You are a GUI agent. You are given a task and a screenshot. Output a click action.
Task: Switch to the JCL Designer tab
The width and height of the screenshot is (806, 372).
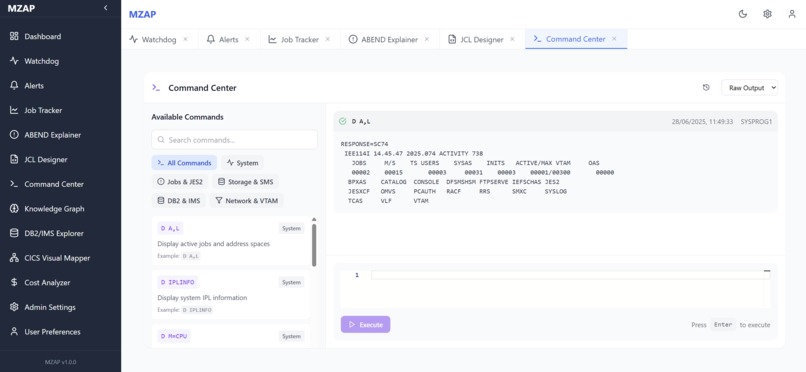482,40
